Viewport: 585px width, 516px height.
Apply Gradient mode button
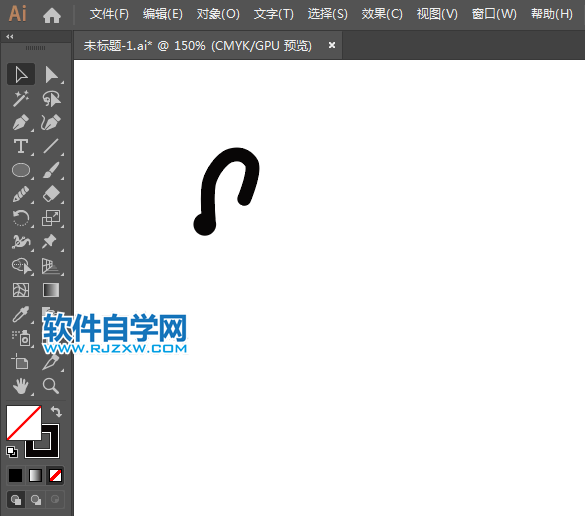(35, 475)
